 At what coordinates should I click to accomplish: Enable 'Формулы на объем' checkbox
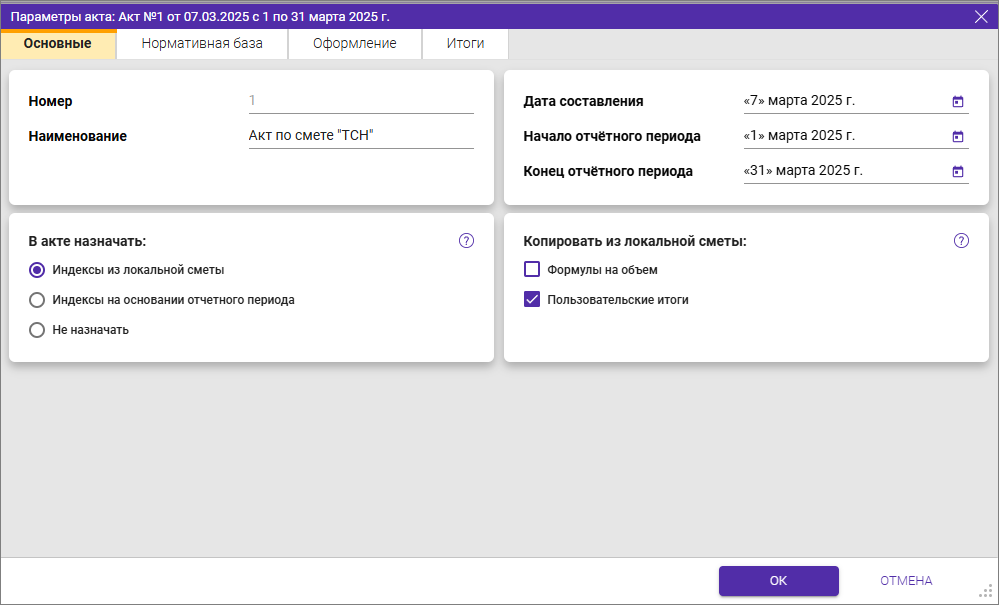(532, 270)
